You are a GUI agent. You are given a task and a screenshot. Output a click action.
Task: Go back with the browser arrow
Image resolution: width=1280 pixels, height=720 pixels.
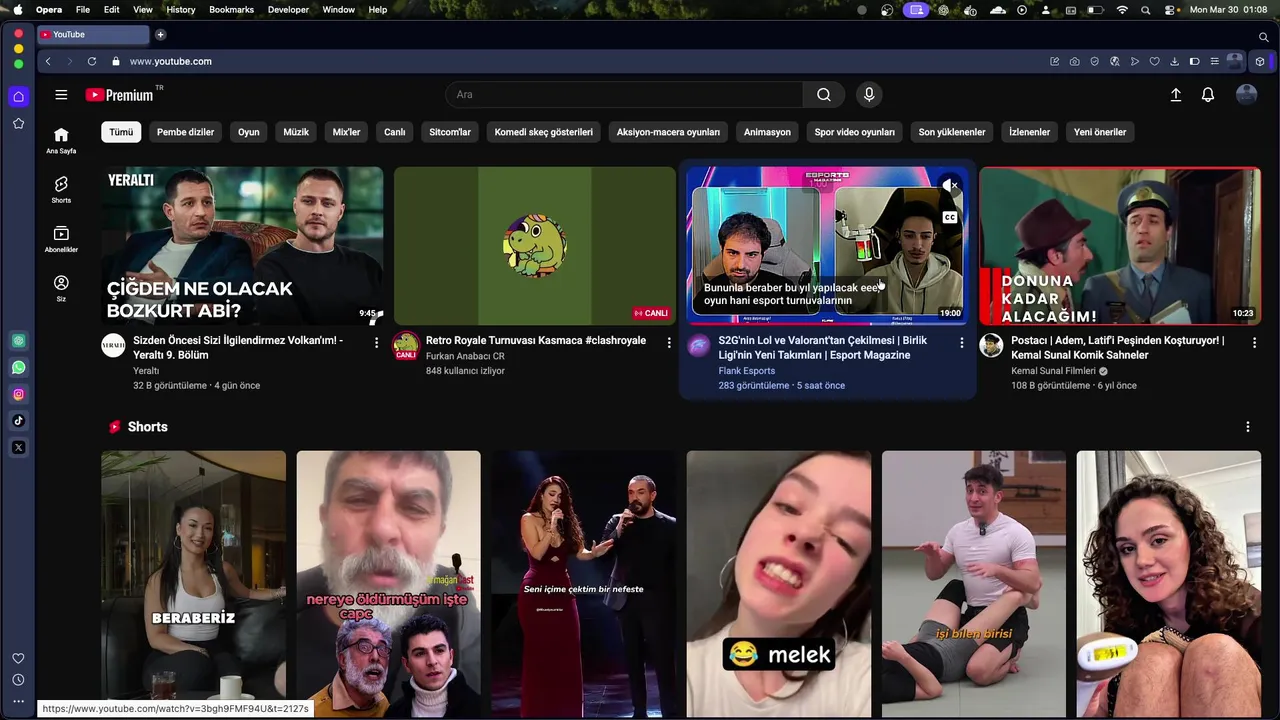[48, 61]
